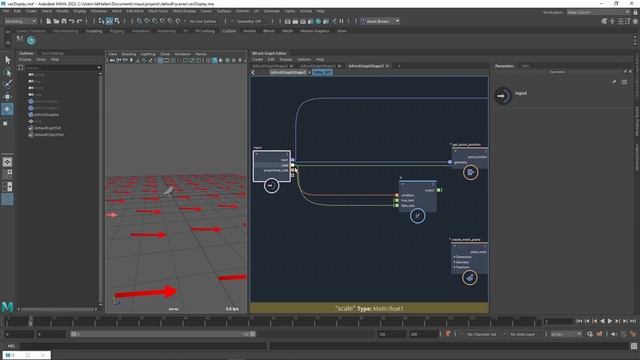Open the playback speed fps dropdown
The image size is (640, 360).
tap(566, 334)
